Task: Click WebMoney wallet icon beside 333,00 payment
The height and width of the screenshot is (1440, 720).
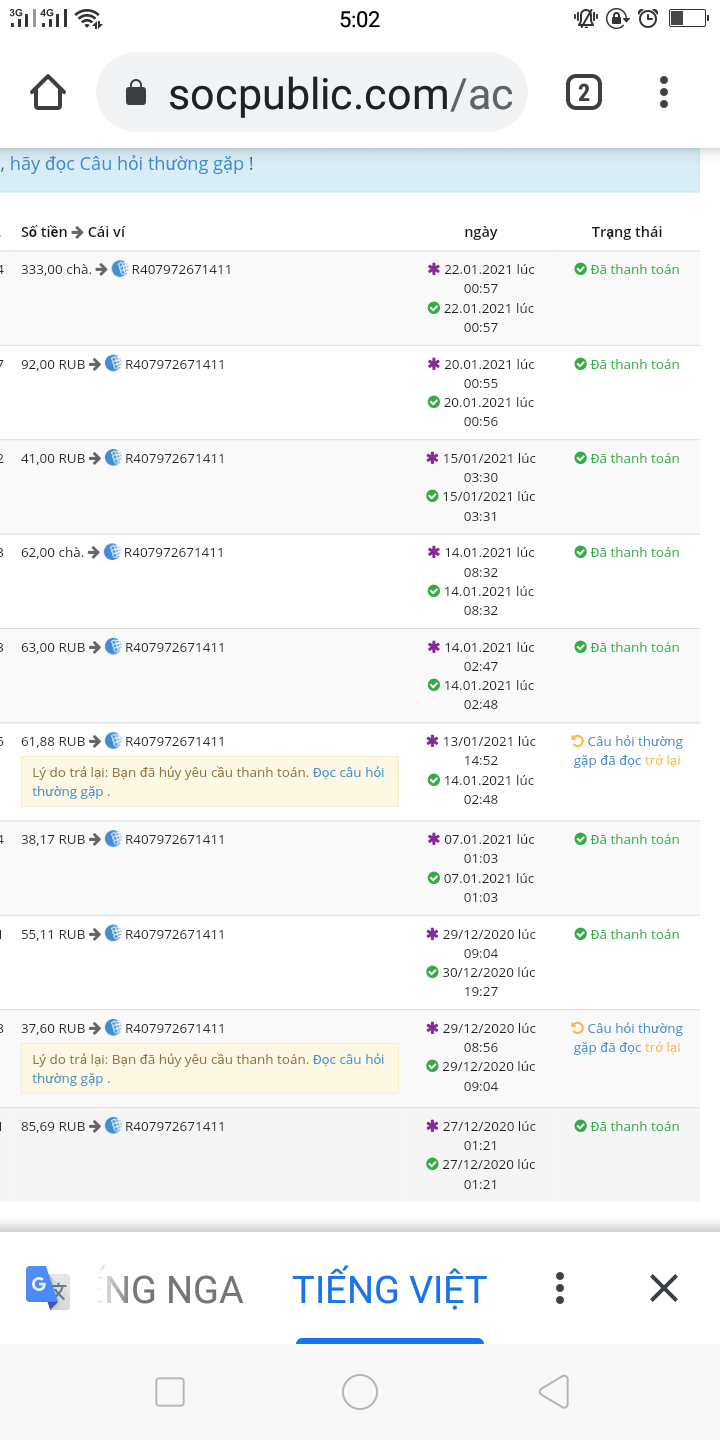Action: point(120,269)
